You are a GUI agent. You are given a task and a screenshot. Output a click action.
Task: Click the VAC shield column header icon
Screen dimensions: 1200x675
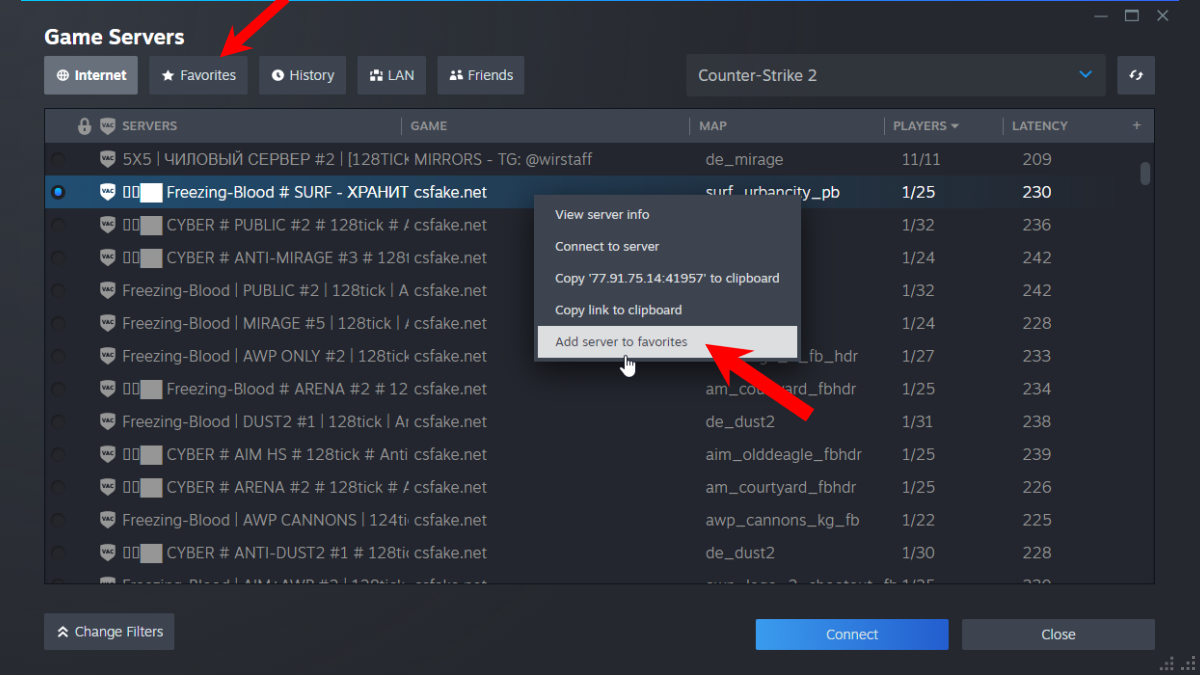(108, 126)
